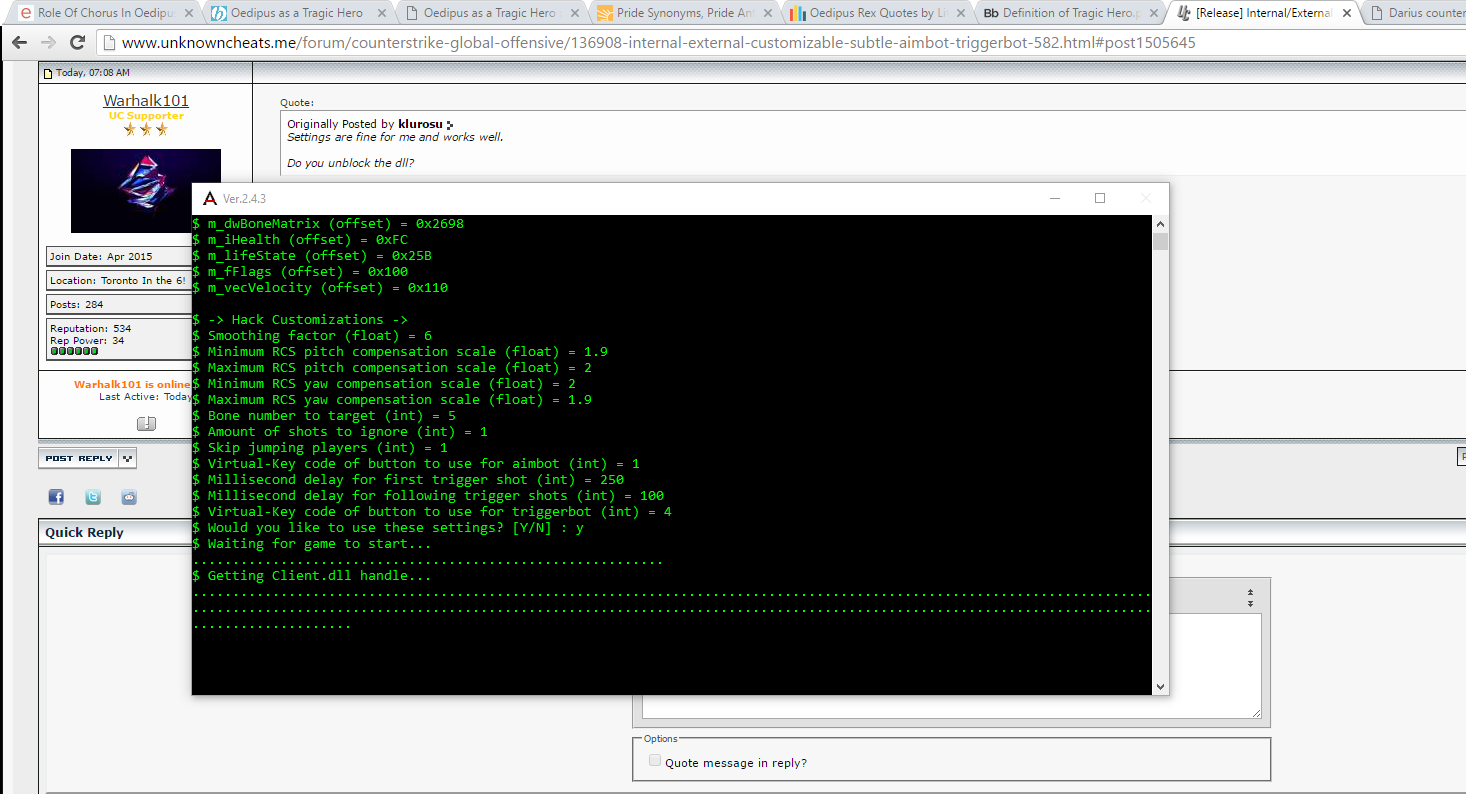Go back using the browser back arrow
The width and height of the screenshot is (1466, 794).
click(19, 43)
